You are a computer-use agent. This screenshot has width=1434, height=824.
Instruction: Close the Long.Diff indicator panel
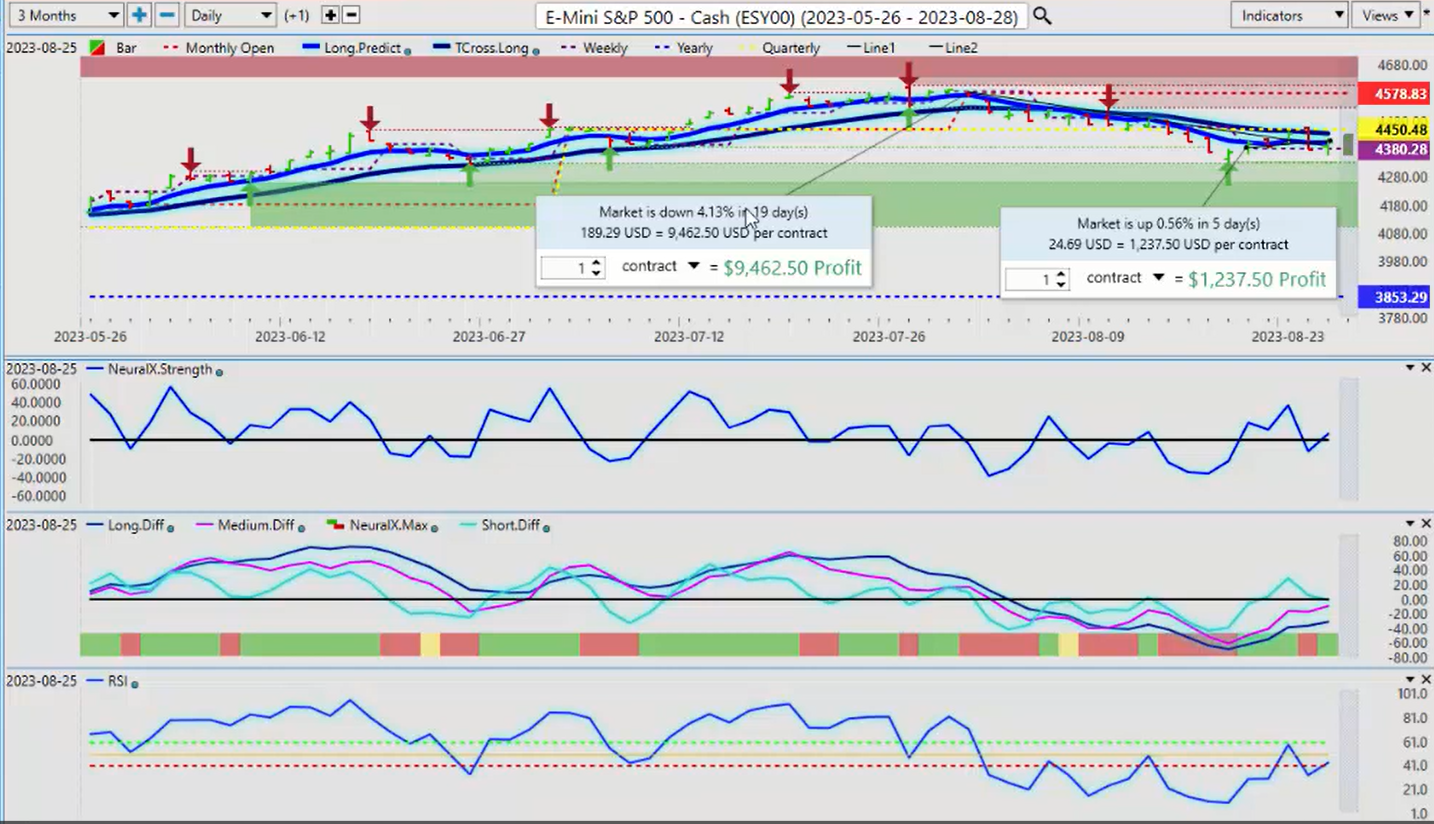(x=1426, y=524)
